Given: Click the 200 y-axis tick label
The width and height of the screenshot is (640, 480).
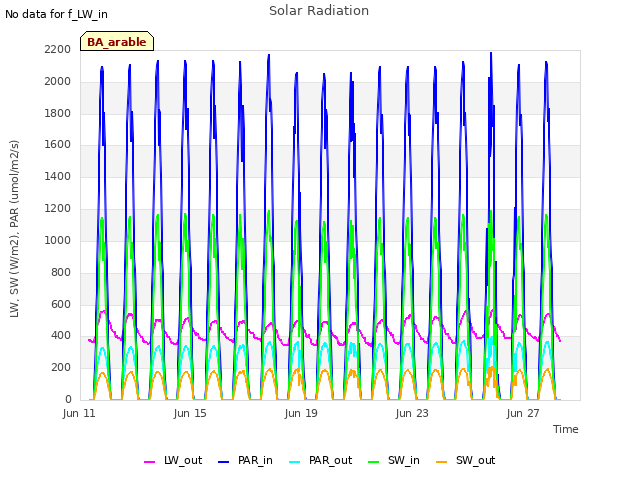Looking at the screenshot, I should point(61,367).
